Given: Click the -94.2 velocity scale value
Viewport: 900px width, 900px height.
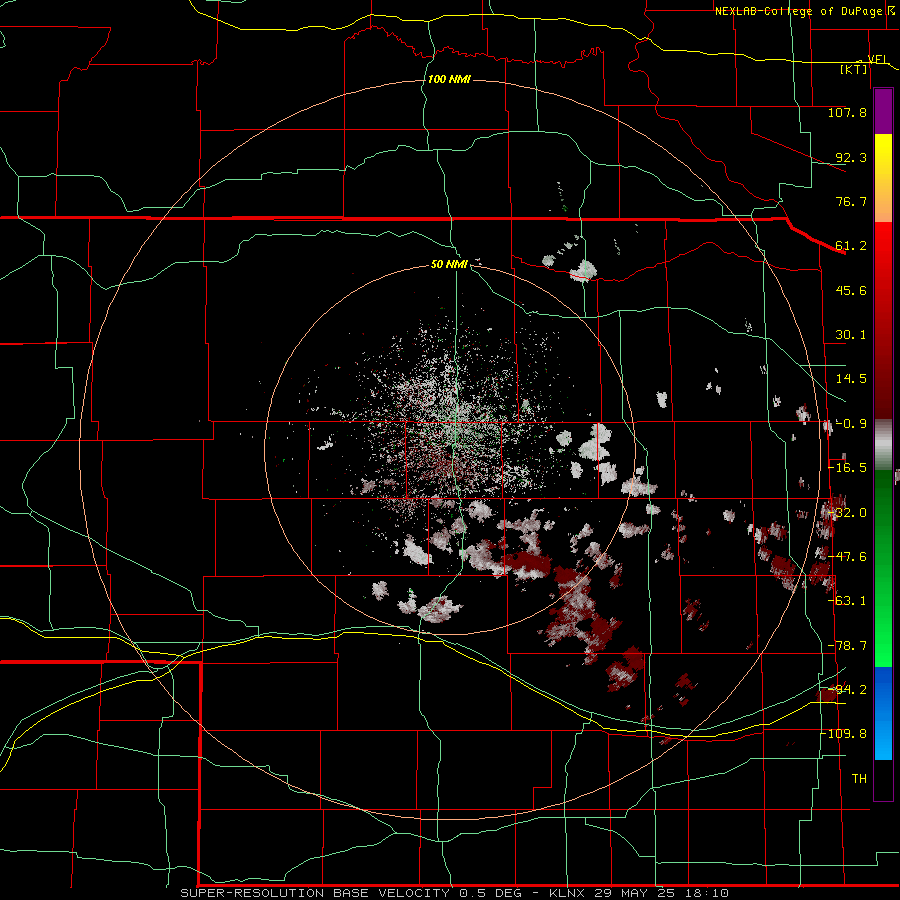Looking at the screenshot, I should [x=847, y=689].
